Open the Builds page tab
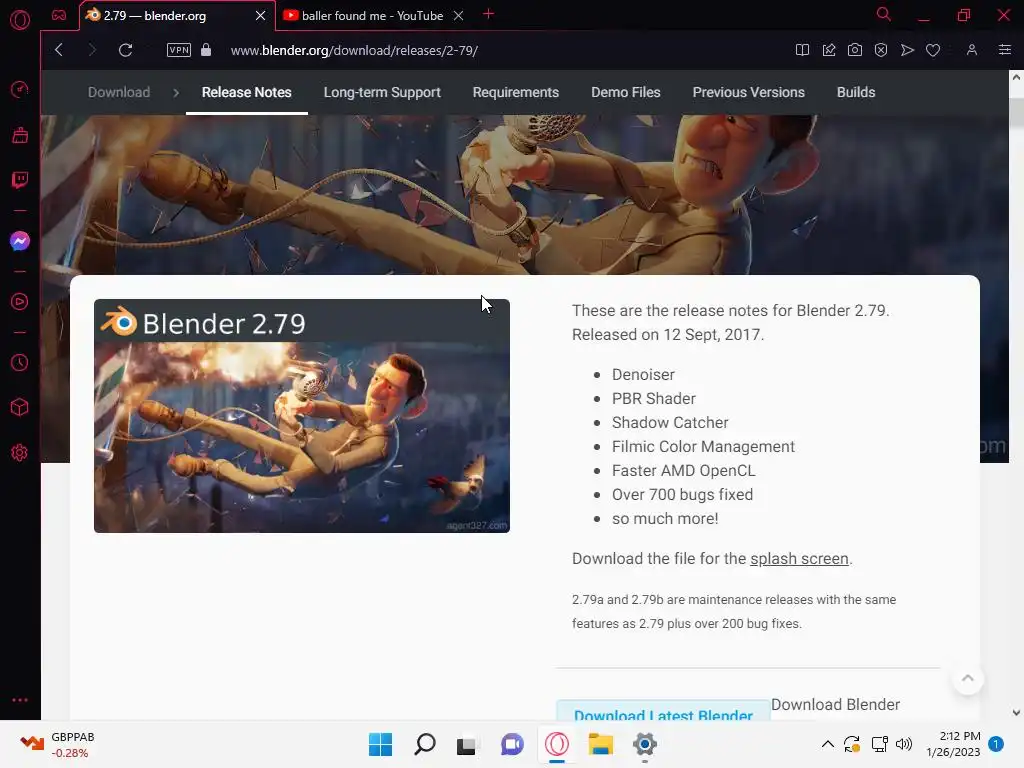The height and width of the screenshot is (768, 1024). click(x=856, y=93)
